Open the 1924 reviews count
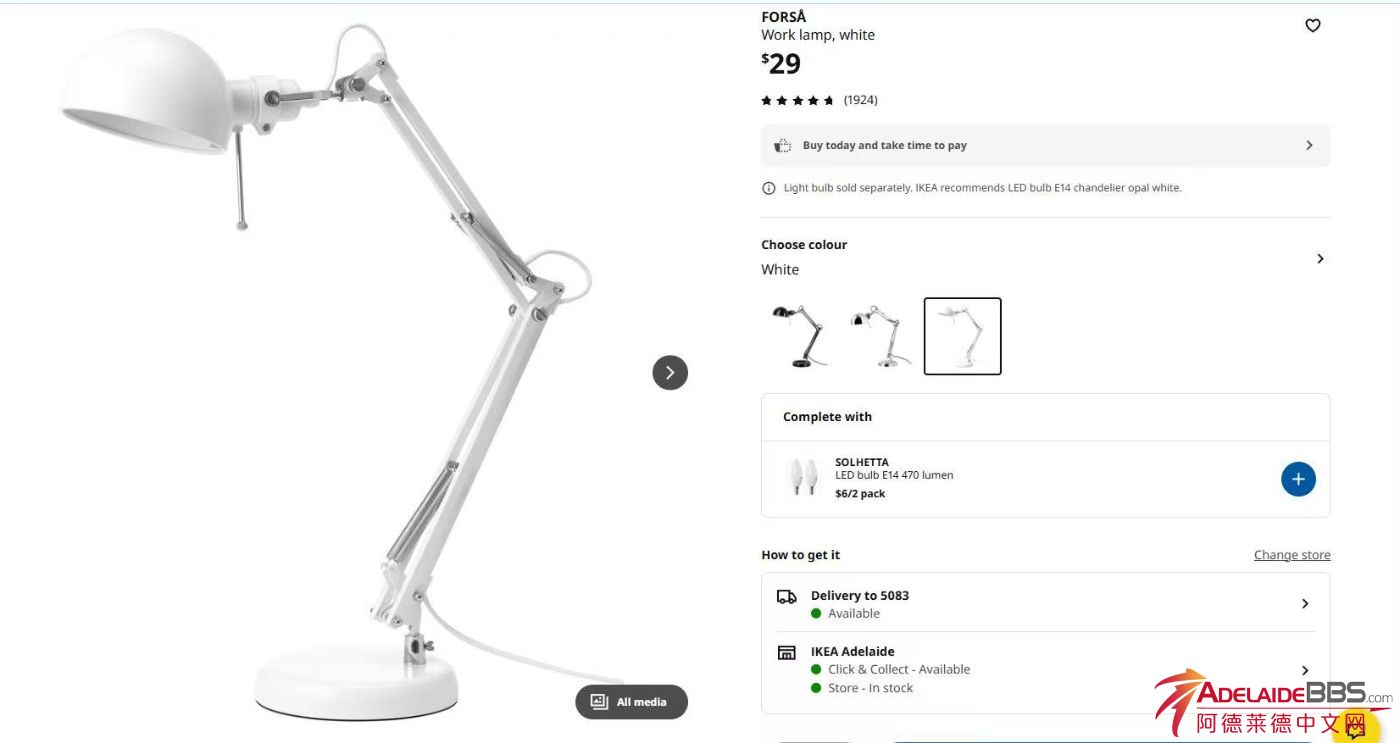 860,100
